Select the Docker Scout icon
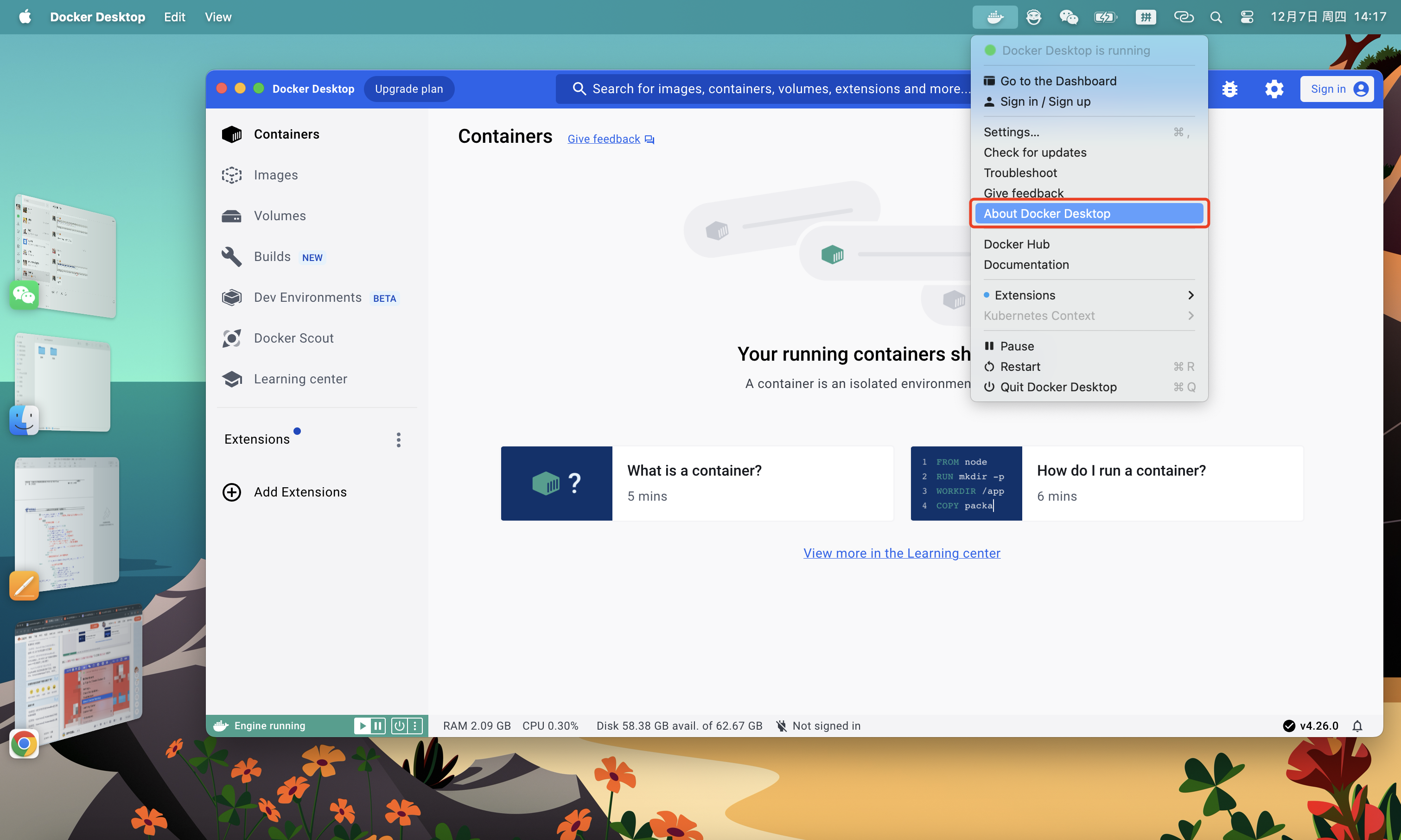This screenshot has height=840, width=1401. pyautogui.click(x=232, y=337)
